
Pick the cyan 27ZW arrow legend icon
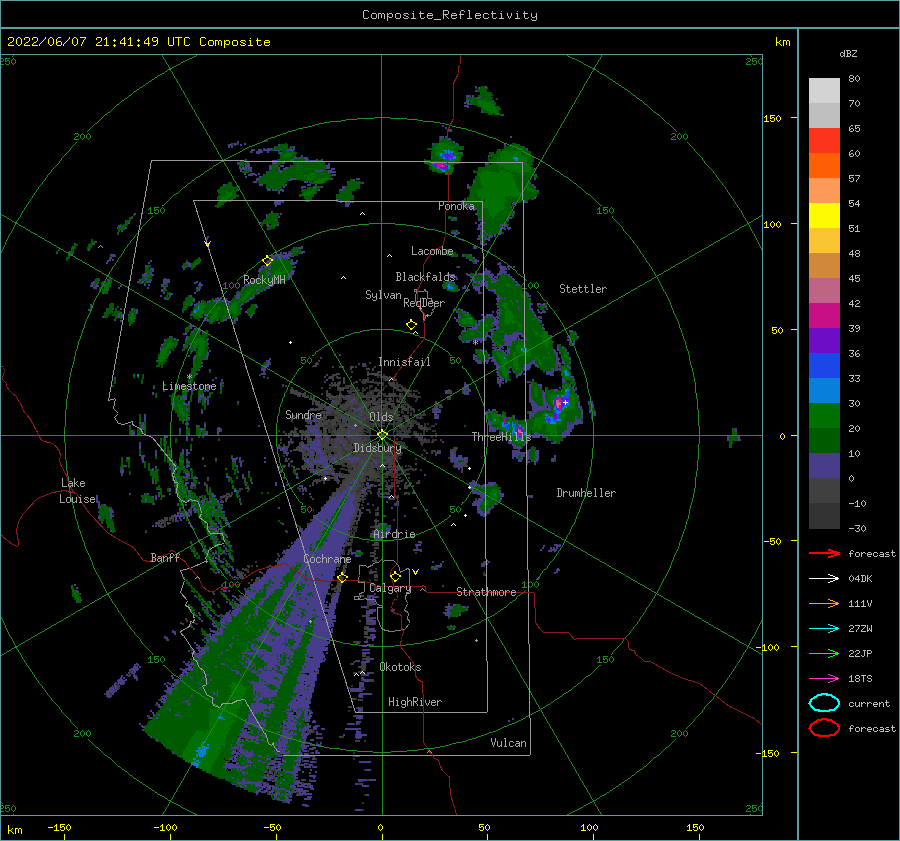click(824, 629)
